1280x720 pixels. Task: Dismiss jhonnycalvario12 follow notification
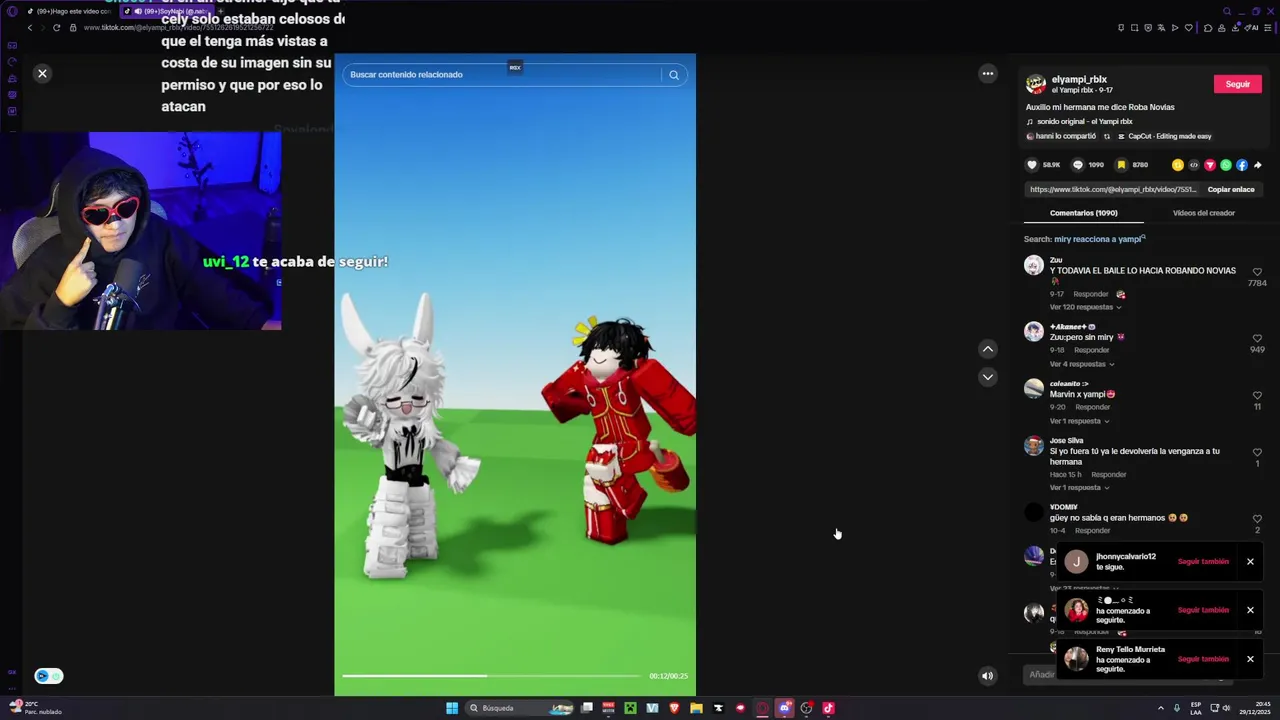tap(1250, 562)
